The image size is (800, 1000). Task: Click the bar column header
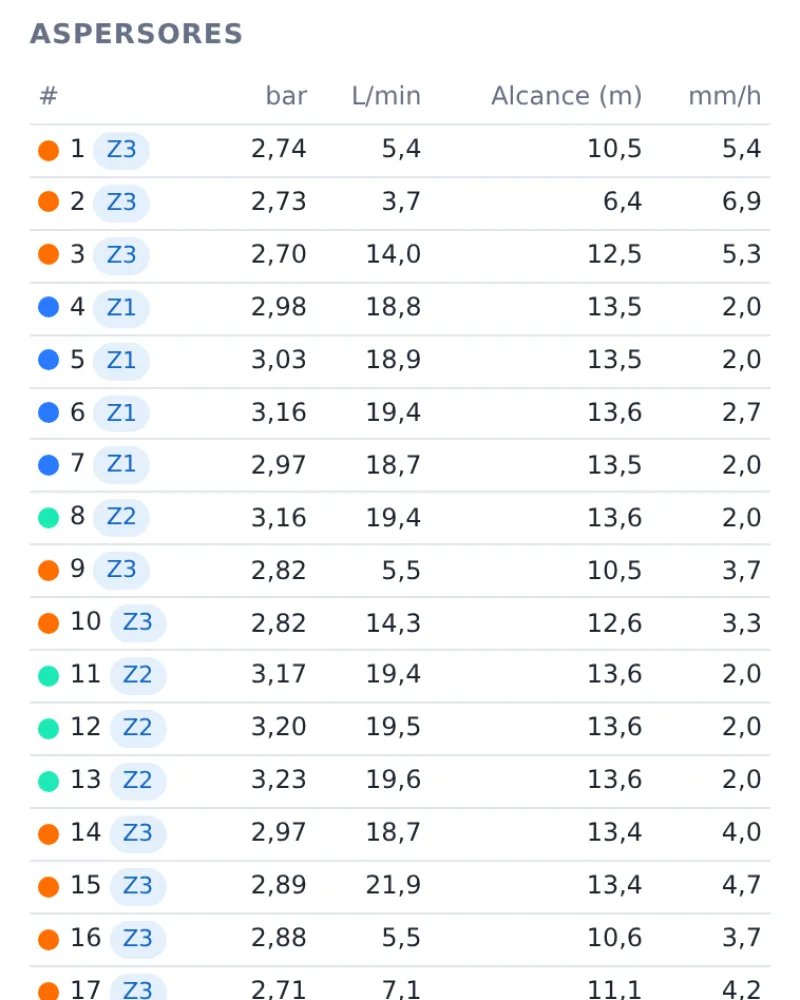tap(286, 96)
